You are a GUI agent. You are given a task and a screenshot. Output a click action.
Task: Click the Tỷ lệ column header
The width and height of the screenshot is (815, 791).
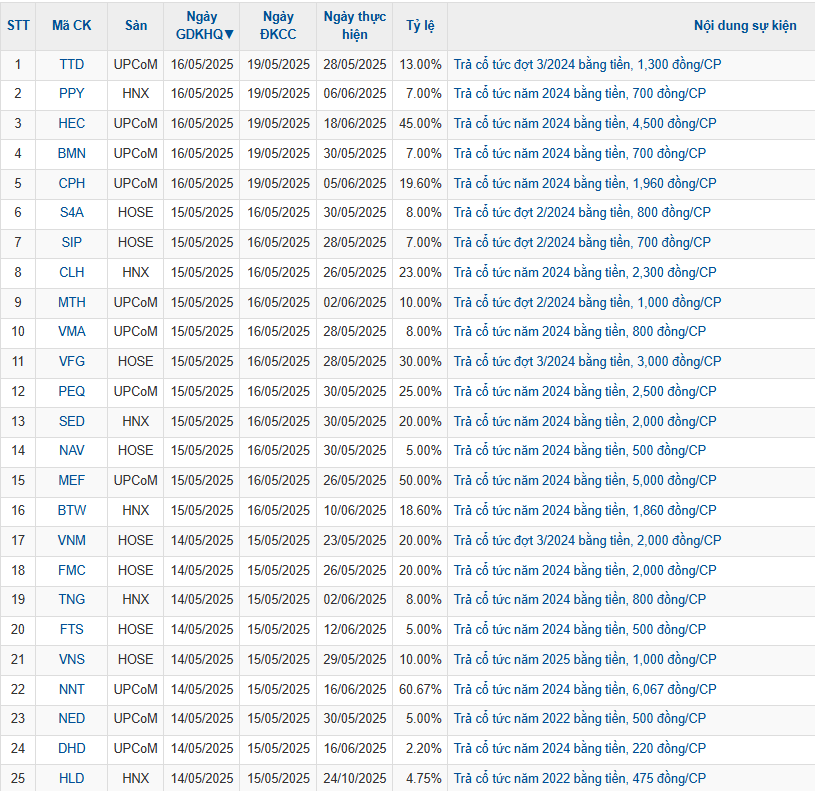[x=420, y=26]
